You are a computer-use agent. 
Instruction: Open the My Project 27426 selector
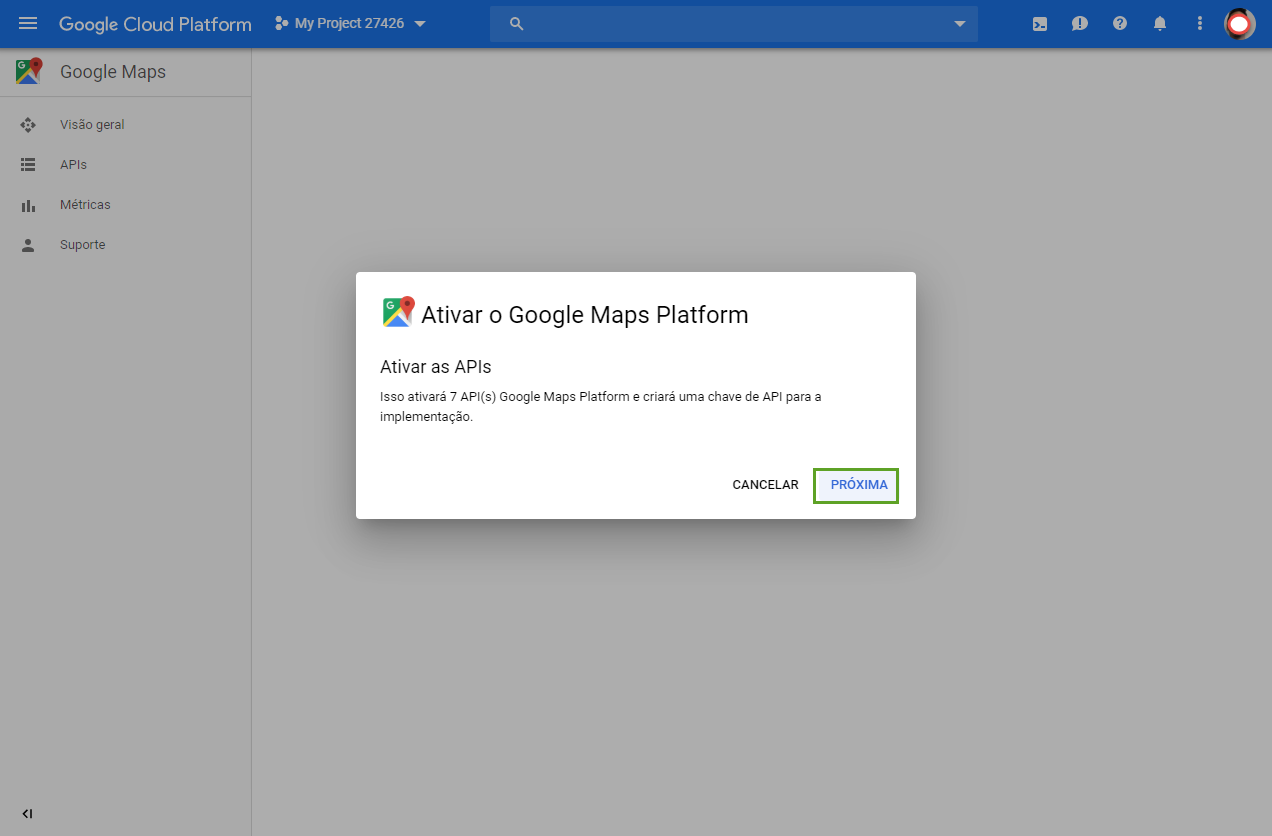(350, 23)
